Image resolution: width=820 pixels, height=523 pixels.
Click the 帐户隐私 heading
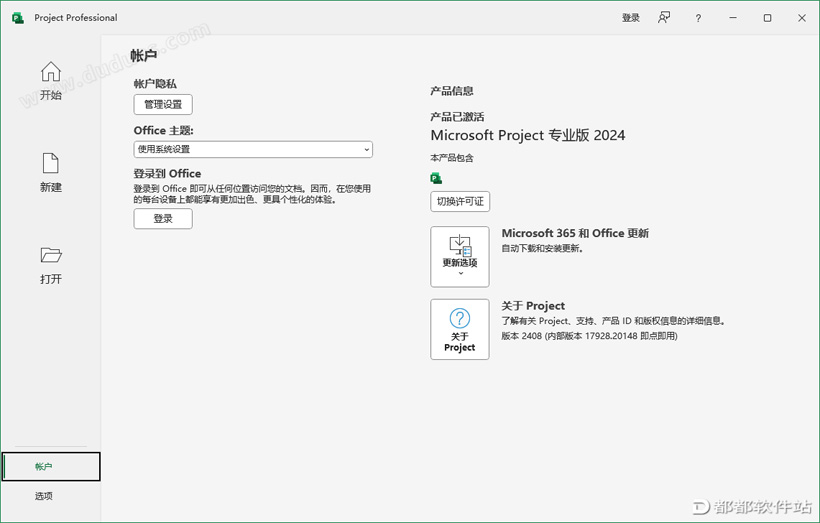click(155, 84)
